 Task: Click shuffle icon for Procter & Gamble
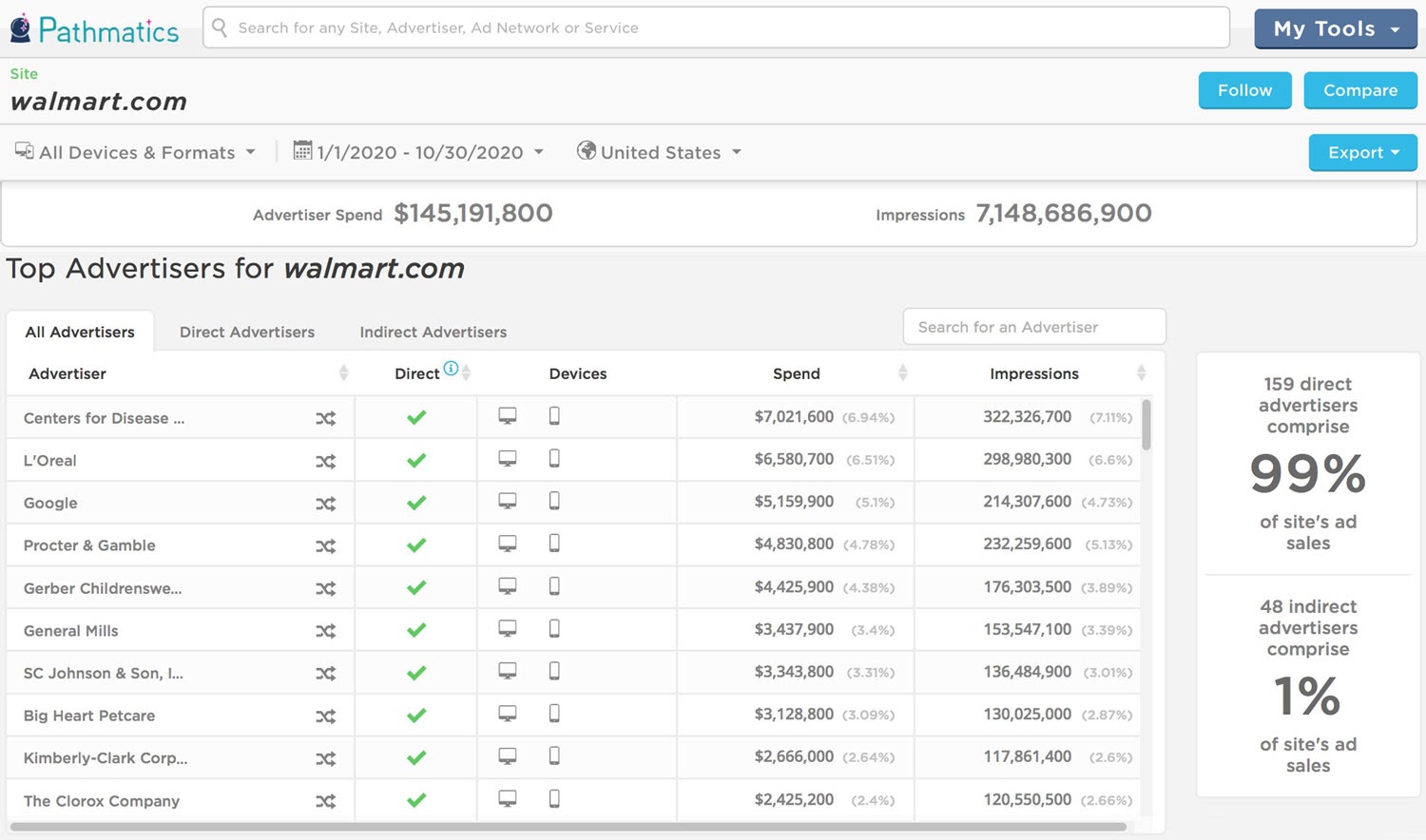coord(326,546)
